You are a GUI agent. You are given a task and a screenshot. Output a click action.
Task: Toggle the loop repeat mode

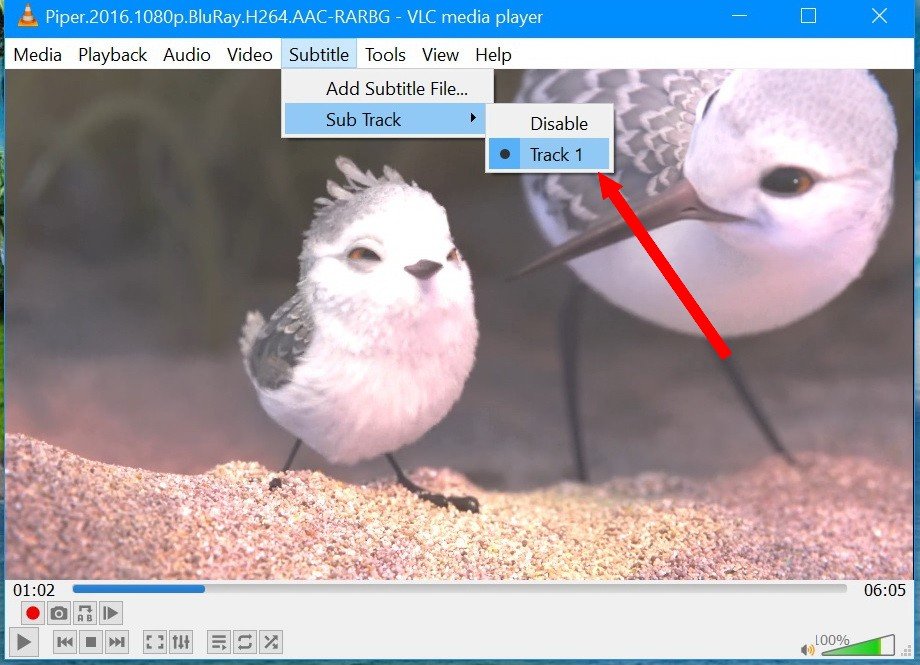tap(245, 642)
